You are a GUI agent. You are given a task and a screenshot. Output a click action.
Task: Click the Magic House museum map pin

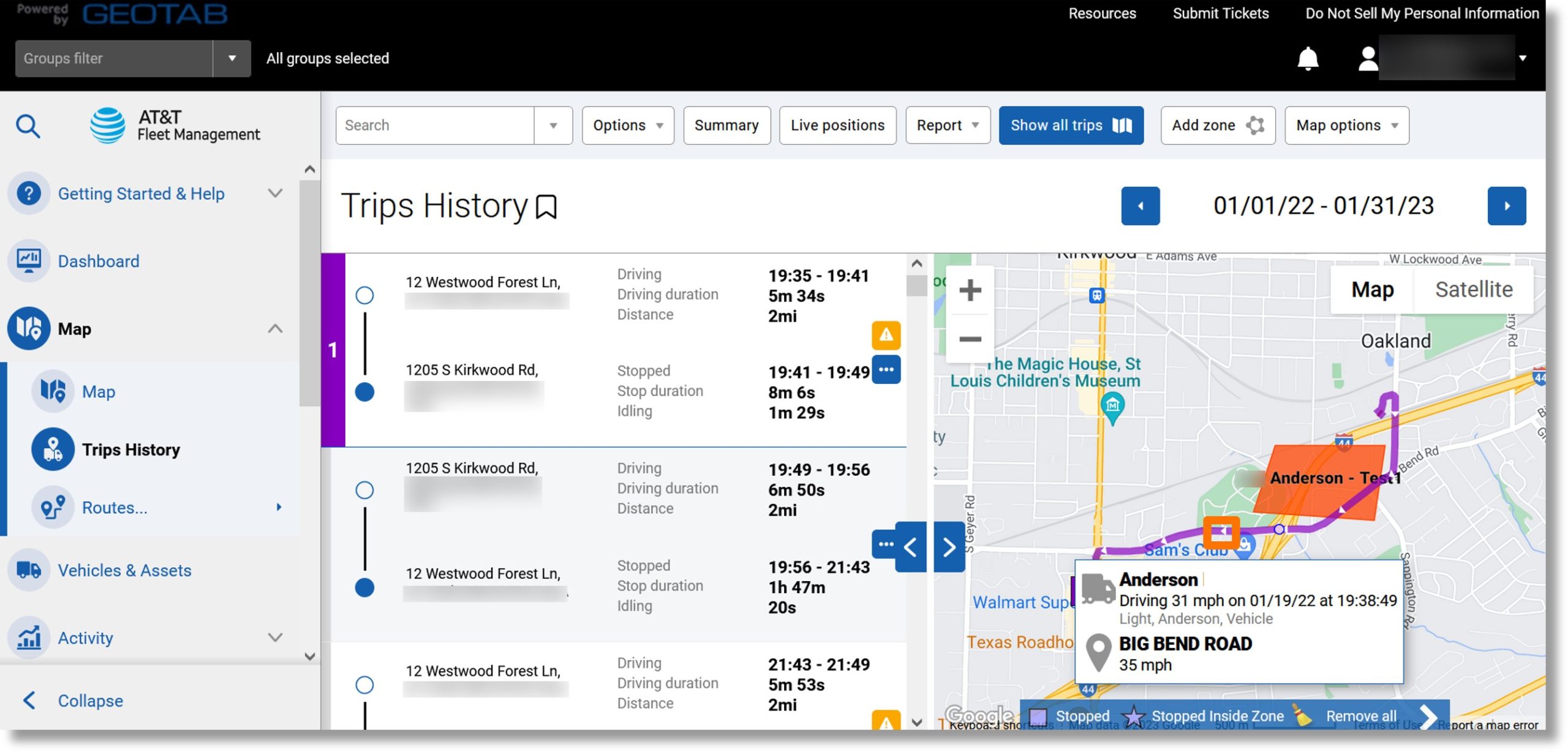(x=1112, y=408)
